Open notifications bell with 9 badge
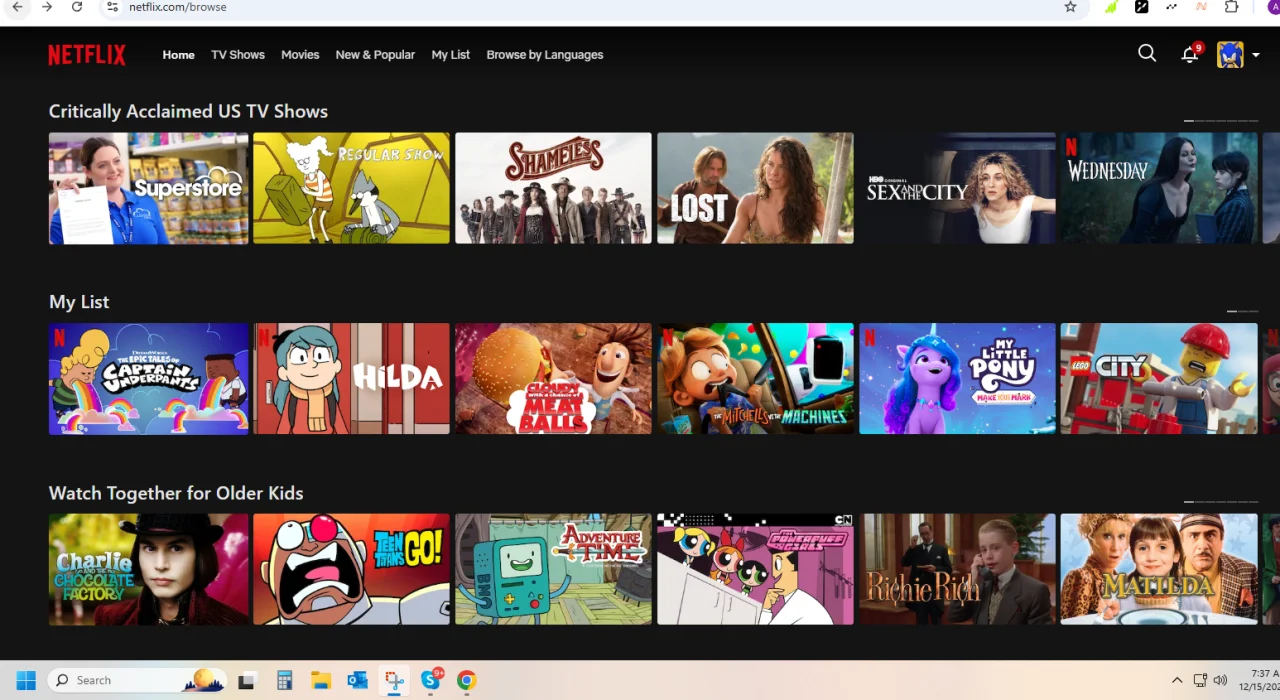1280x700 pixels. tap(1190, 54)
